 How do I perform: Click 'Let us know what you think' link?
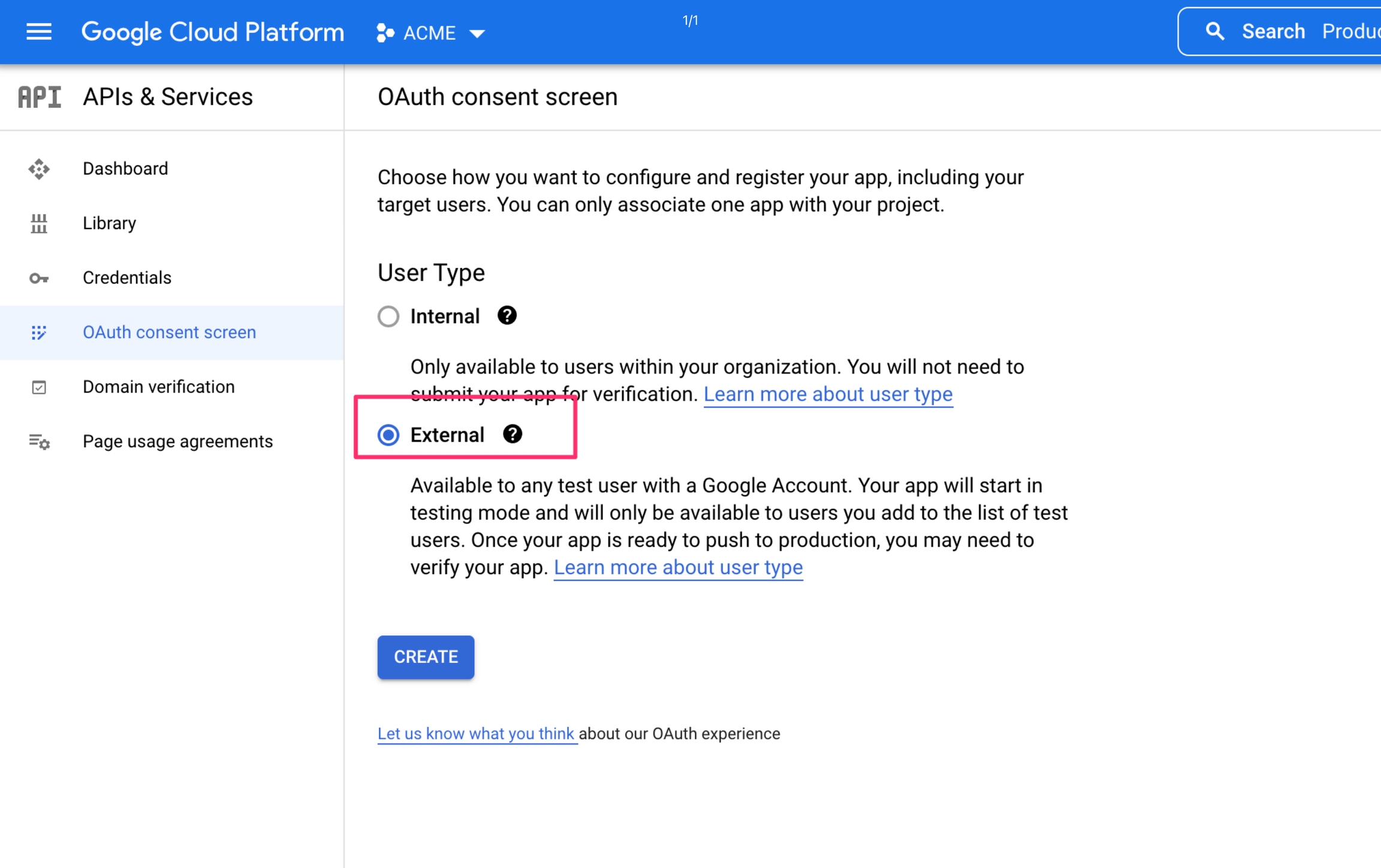coord(476,734)
